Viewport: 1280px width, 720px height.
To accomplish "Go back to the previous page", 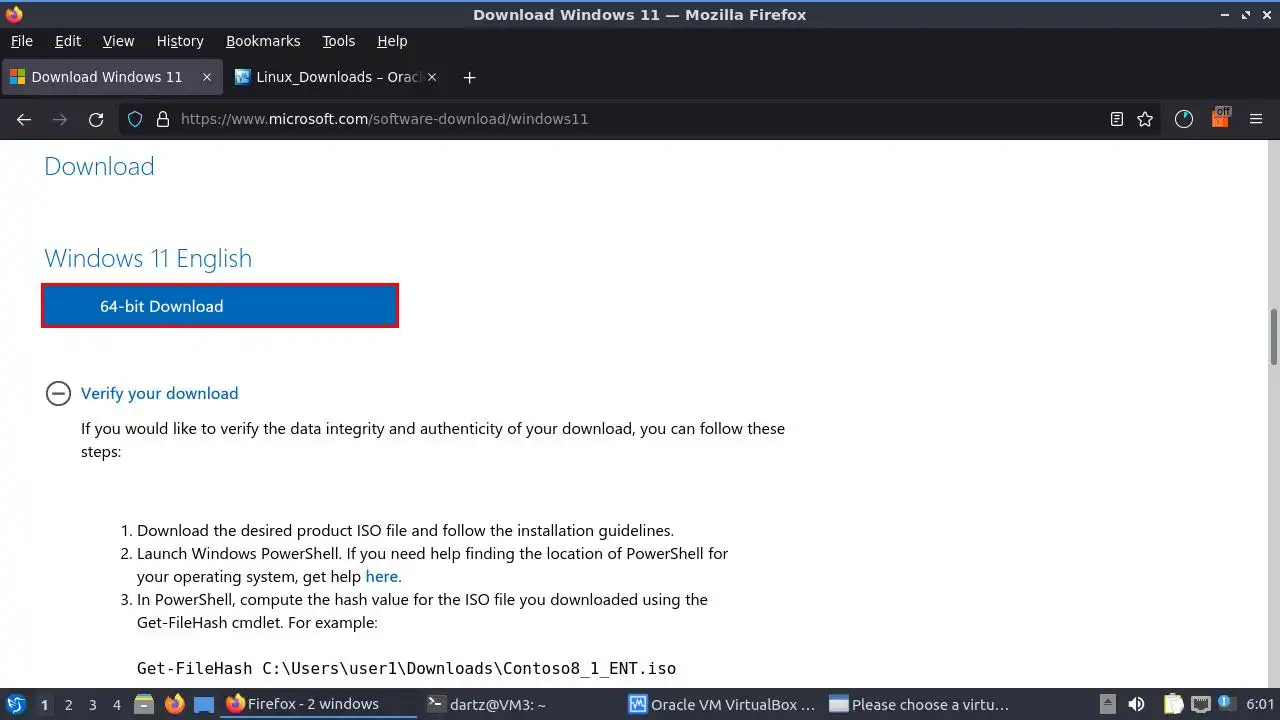I will tap(24, 119).
